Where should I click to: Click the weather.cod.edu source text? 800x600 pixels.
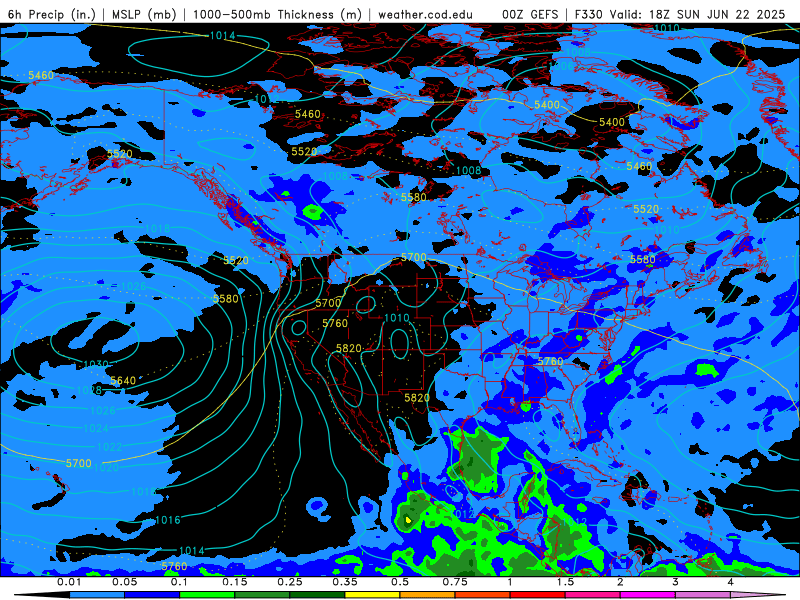coord(426,14)
